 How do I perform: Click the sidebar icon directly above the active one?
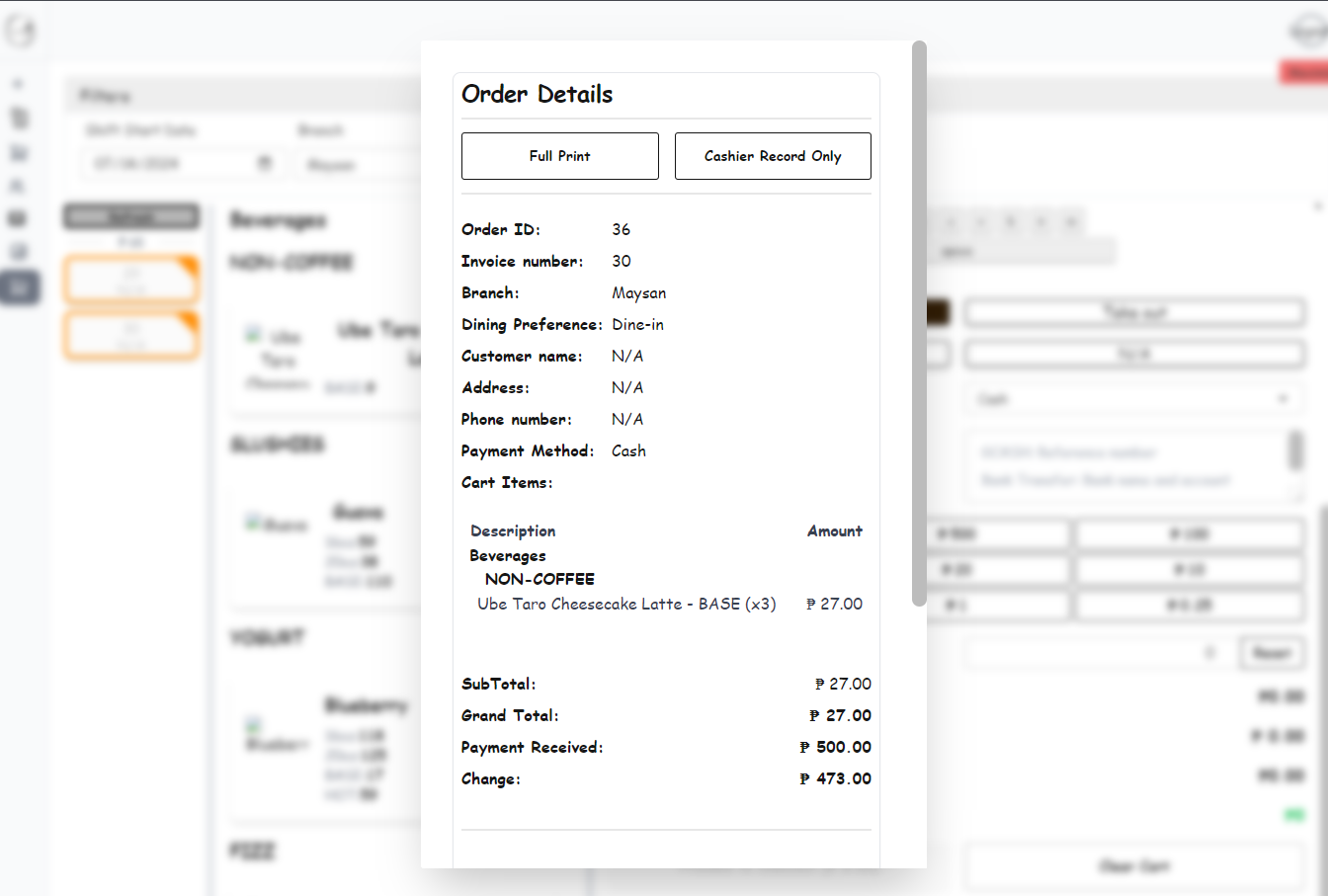point(19,253)
